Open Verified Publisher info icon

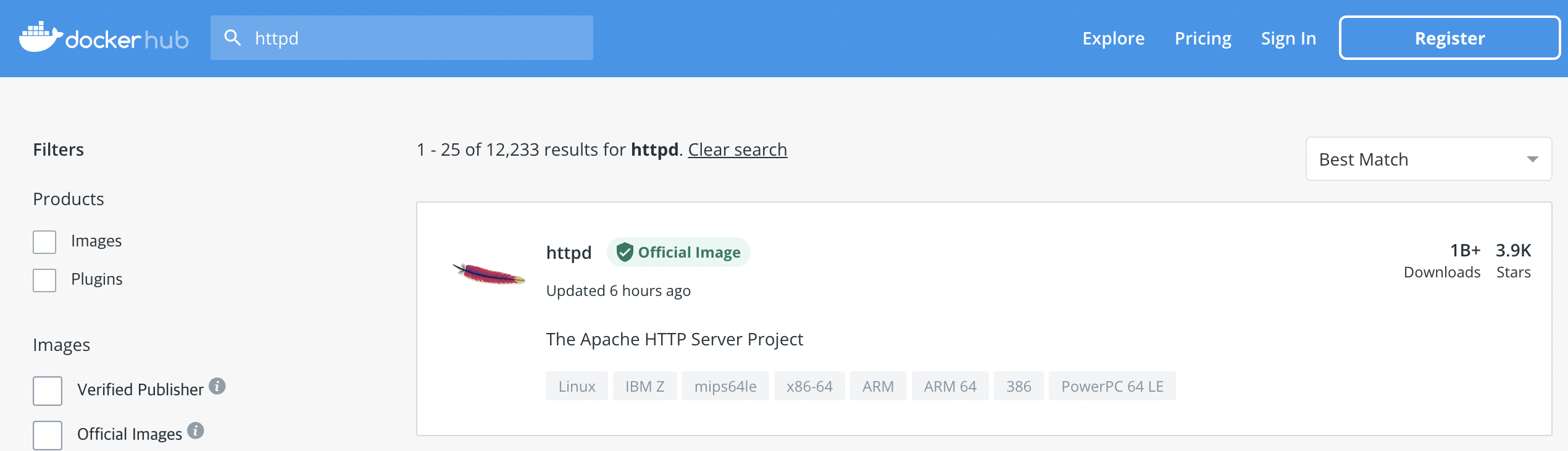click(x=217, y=386)
